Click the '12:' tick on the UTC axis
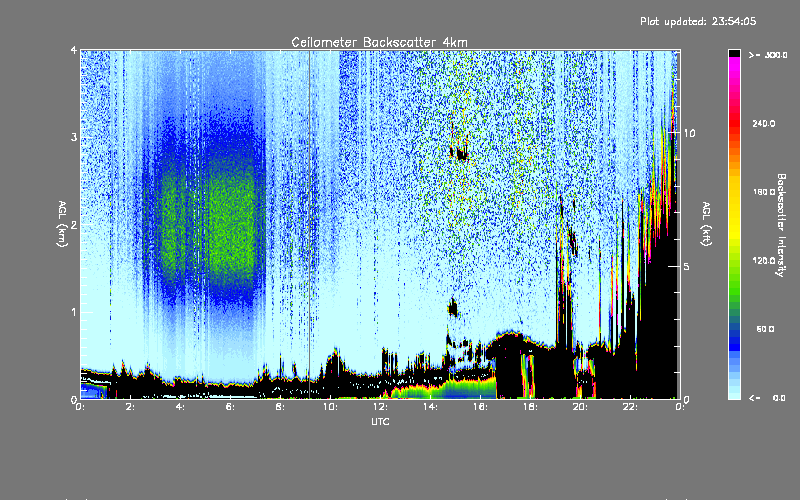This screenshot has width=800, height=500. tap(380, 407)
